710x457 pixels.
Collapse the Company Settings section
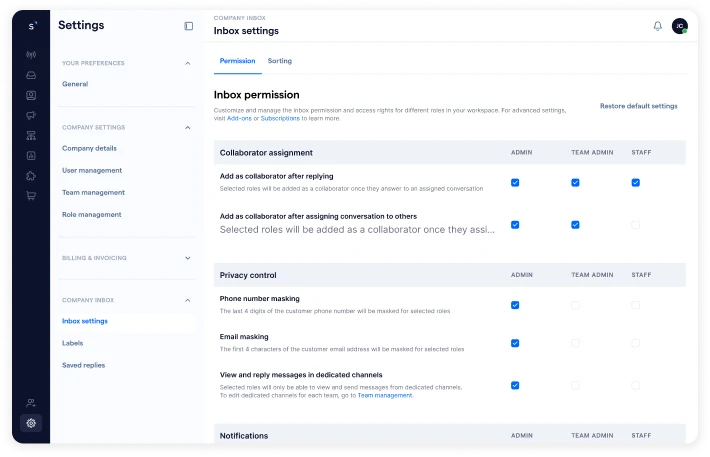point(187,127)
